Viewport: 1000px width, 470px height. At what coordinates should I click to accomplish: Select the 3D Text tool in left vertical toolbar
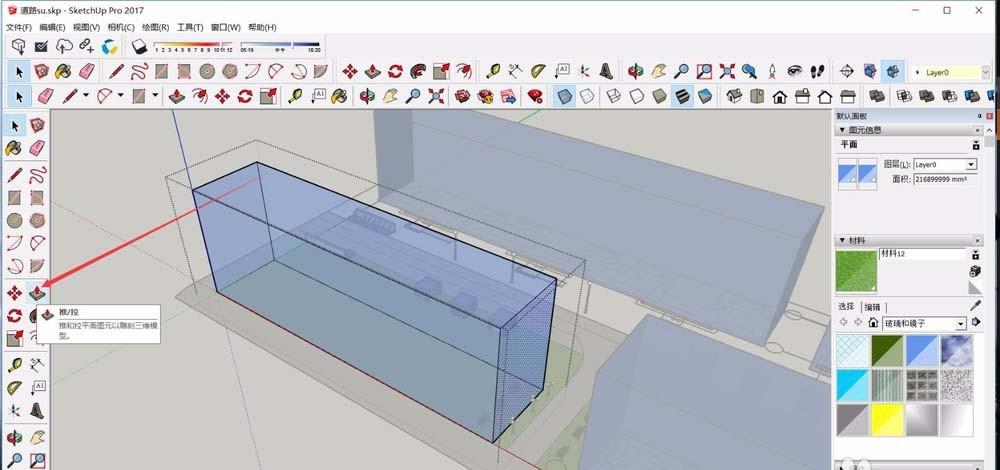click(x=37, y=411)
